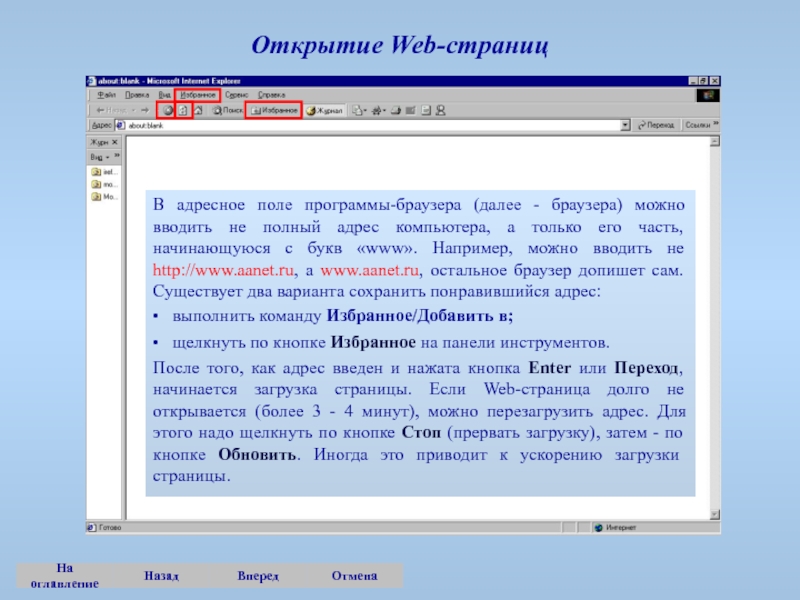The height and width of the screenshot is (600, 800).
Task: Click the Refresh page toolbar icon
Action: [x=183, y=110]
